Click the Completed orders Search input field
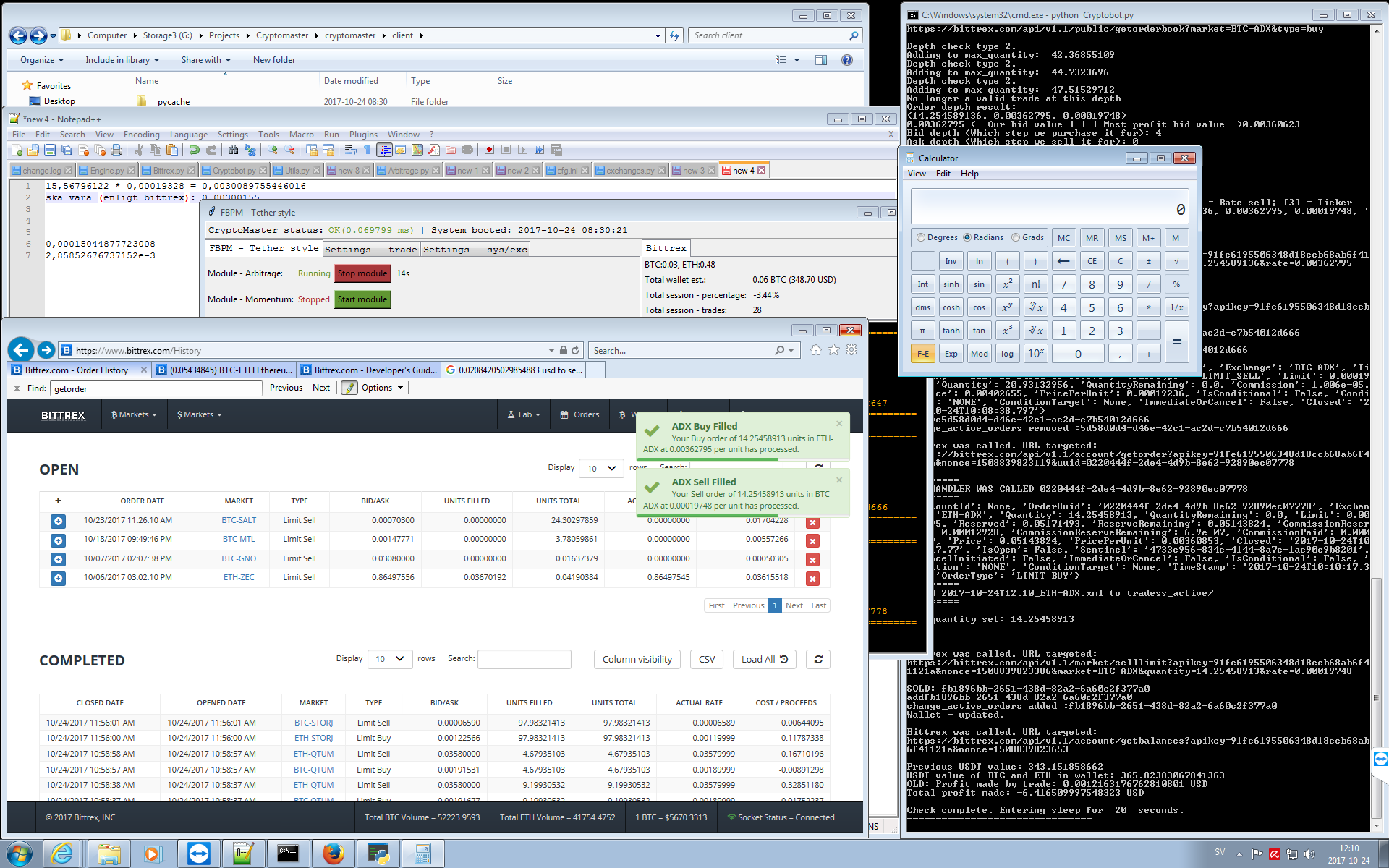The image size is (1389, 868). tap(524, 659)
